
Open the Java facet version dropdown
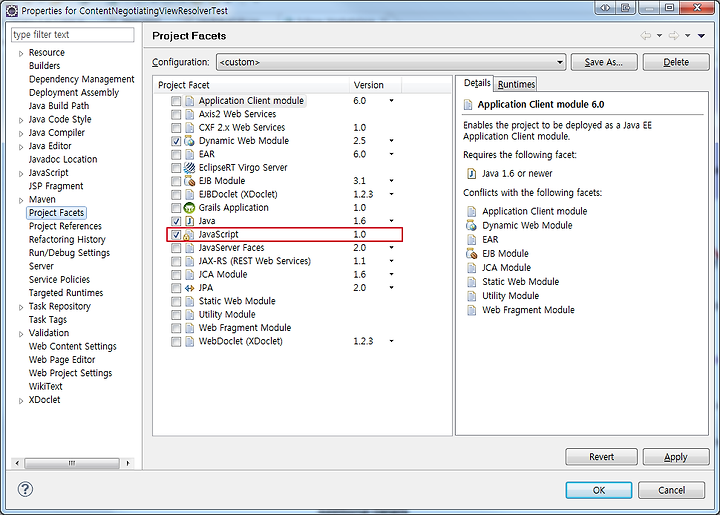point(391,221)
